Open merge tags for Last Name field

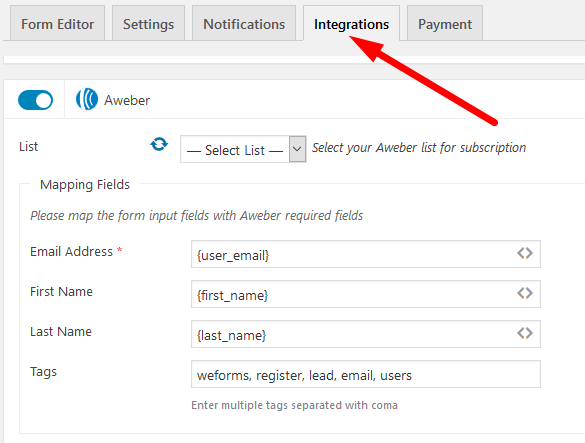[525, 333]
